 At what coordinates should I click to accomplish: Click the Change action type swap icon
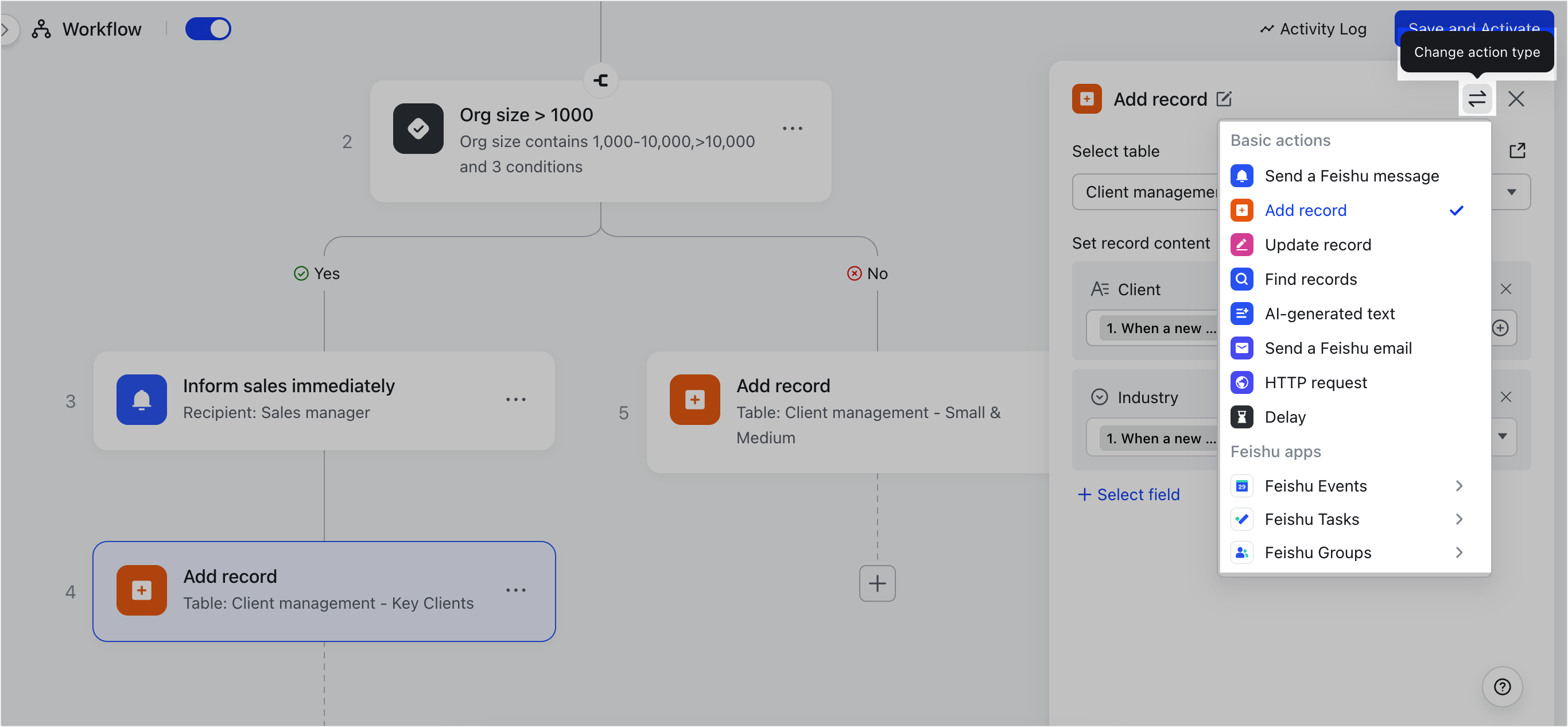(x=1477, y=99)
